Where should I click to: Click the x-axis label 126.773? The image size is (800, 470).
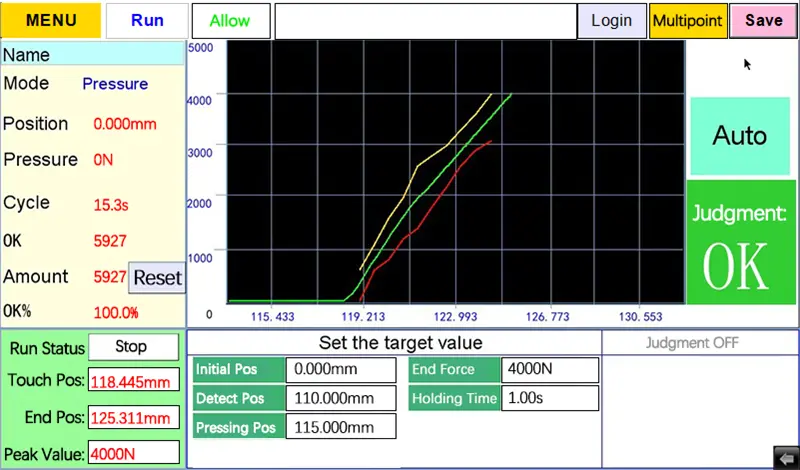pyautogui.click(x=547, y=317)
